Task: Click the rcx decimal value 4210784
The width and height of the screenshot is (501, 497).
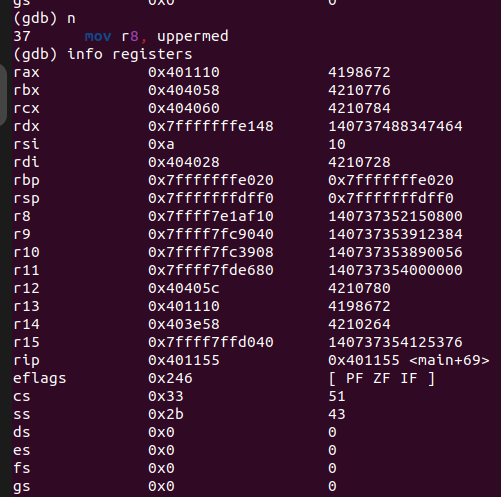Action: [x=359, y=108]
